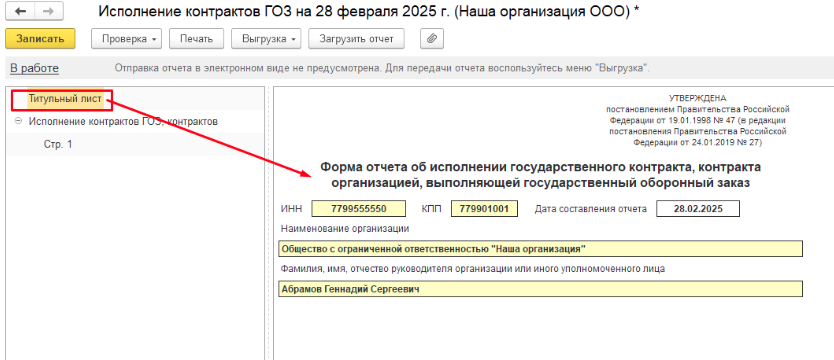Click the report date field 28.02.2025
The height and width of the screenshot is (360, 834).
698,209
